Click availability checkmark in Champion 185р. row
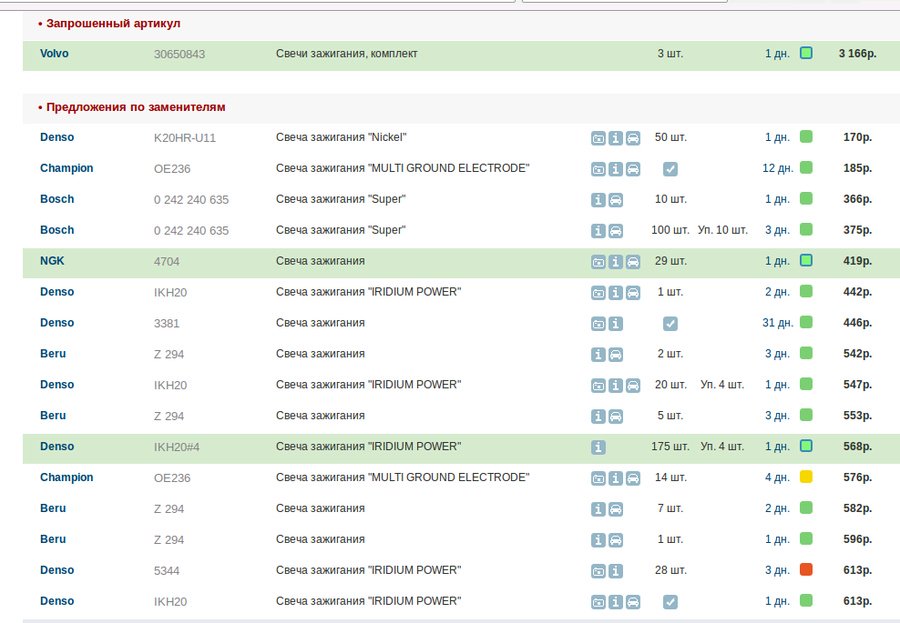 [x=670, y=169]
